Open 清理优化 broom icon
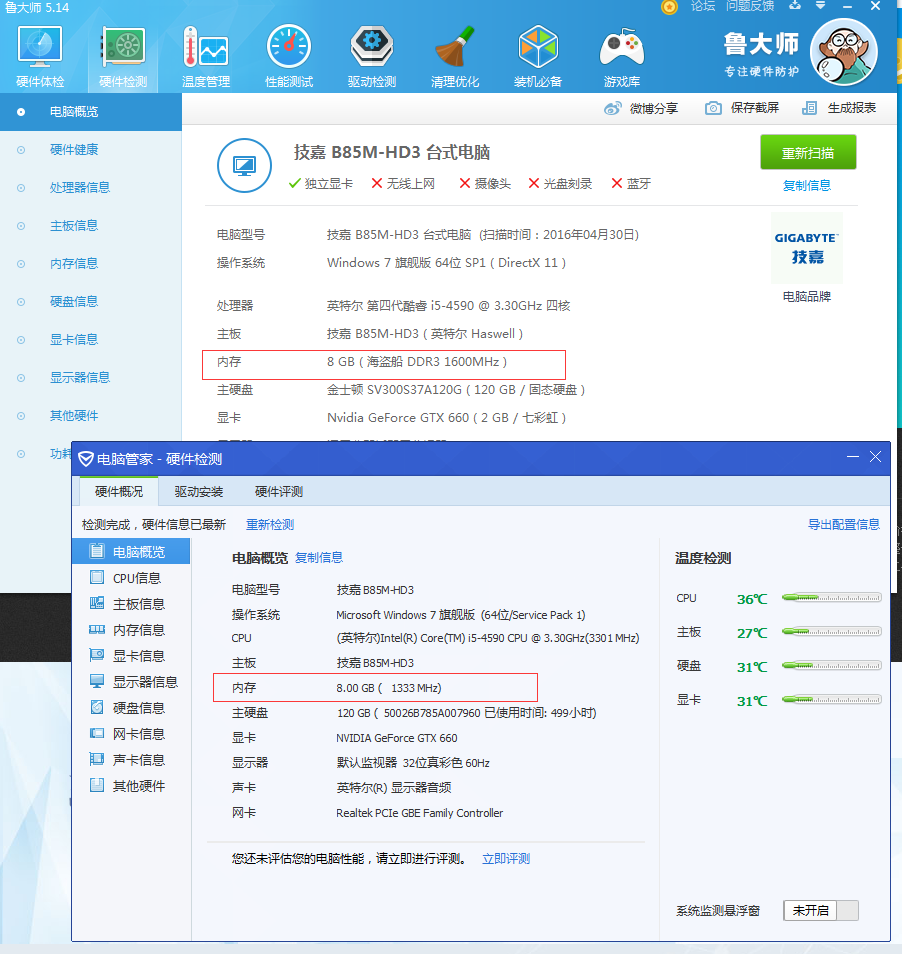The image size is (902, 954). point(455,57)
